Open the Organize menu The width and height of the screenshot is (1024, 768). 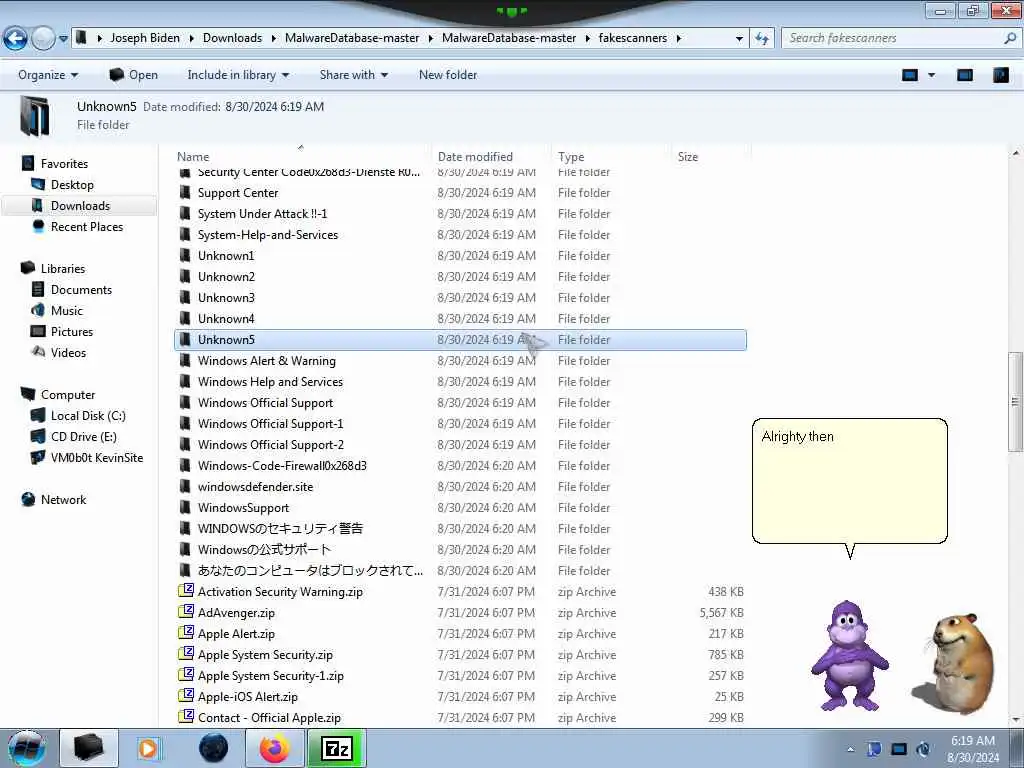[x=48, y=75]
